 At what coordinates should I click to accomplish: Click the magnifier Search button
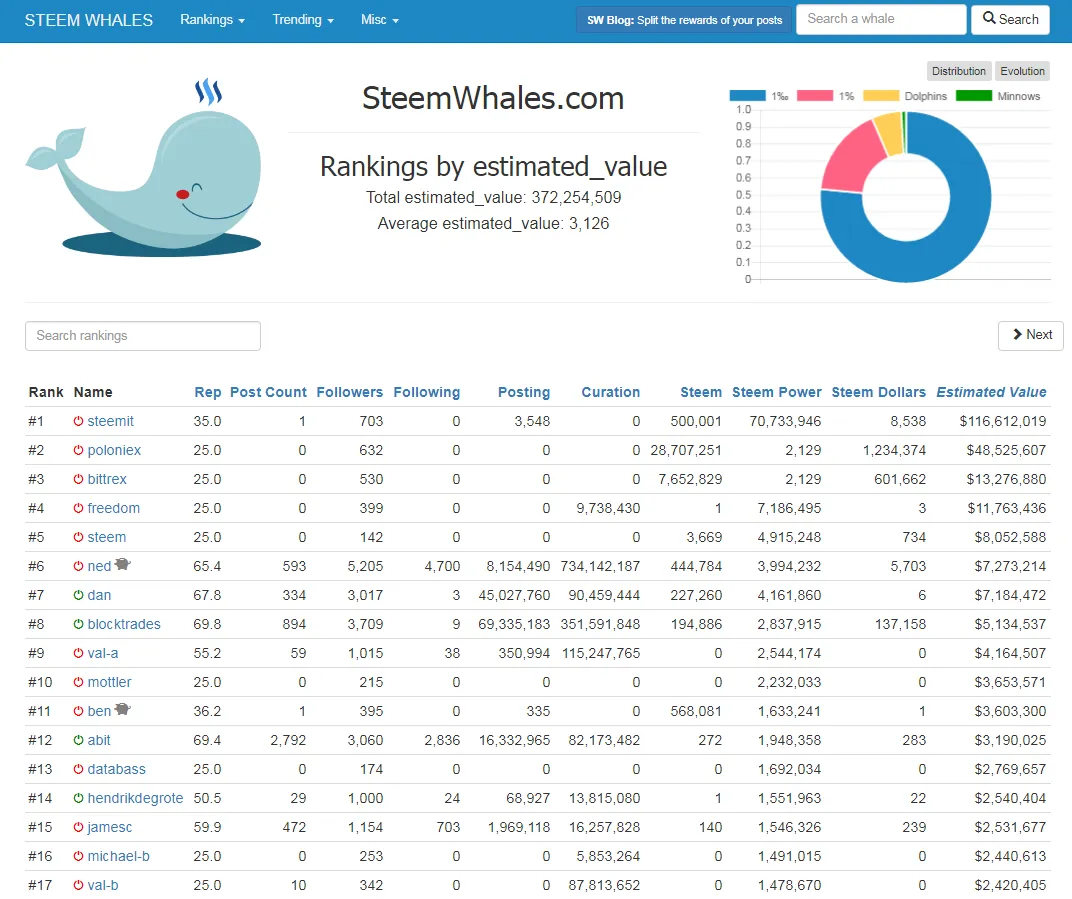[x=1010, y=19]
